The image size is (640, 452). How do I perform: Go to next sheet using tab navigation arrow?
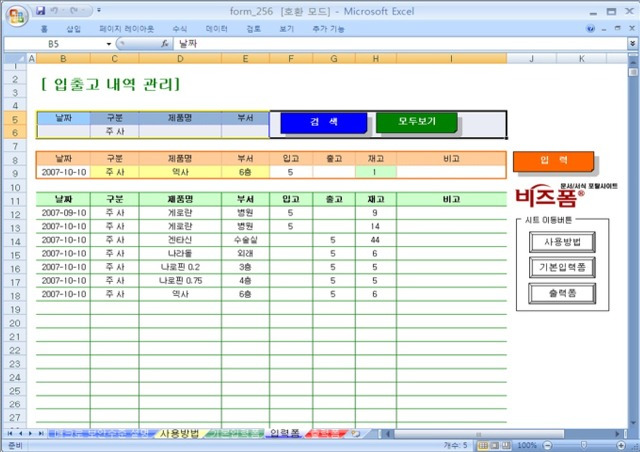coord(30,433)
